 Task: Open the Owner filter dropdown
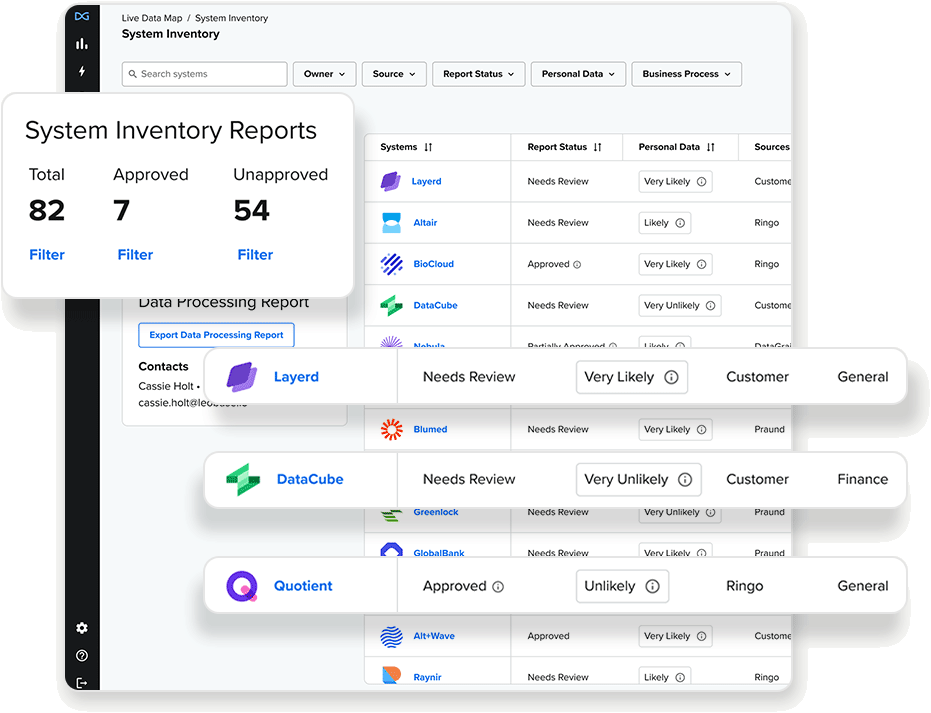point(324,73)
